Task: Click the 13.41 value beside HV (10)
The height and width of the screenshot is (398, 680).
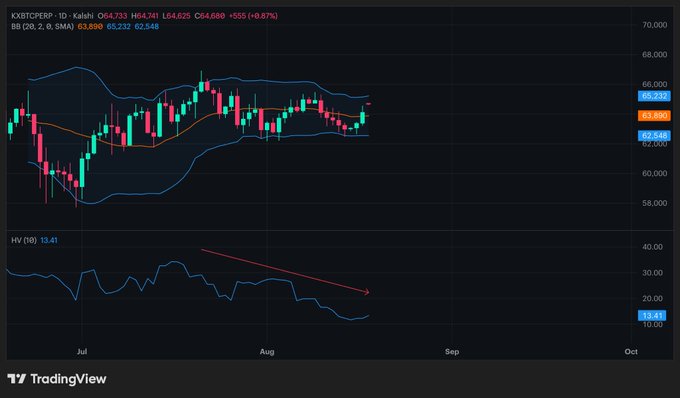Action: 49,240
